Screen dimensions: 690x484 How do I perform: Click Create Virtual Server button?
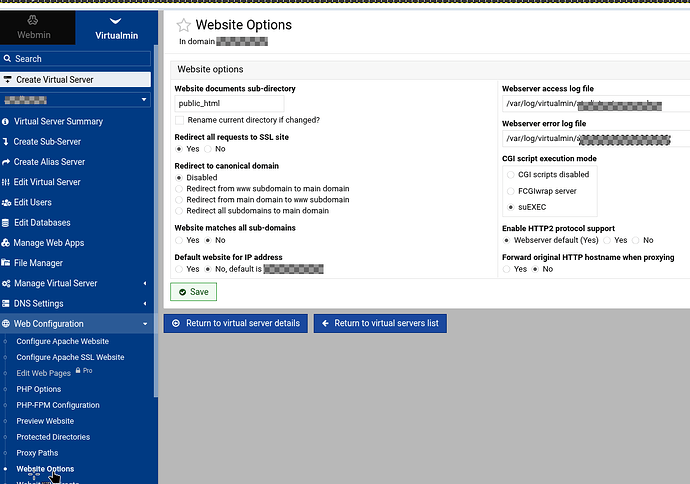(75, 80)
